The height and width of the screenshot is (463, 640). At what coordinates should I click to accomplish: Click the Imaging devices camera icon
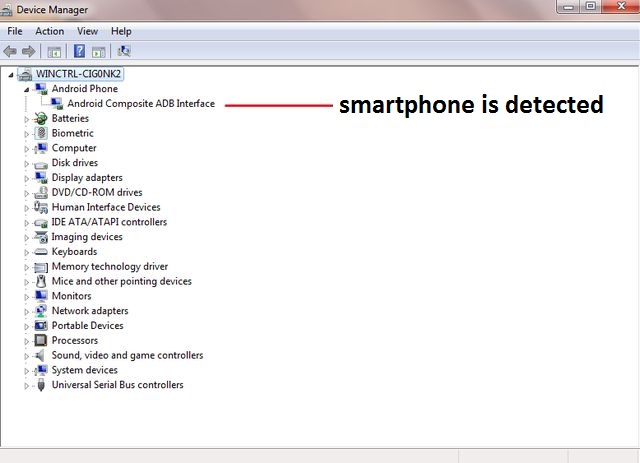tap(41, 237)
